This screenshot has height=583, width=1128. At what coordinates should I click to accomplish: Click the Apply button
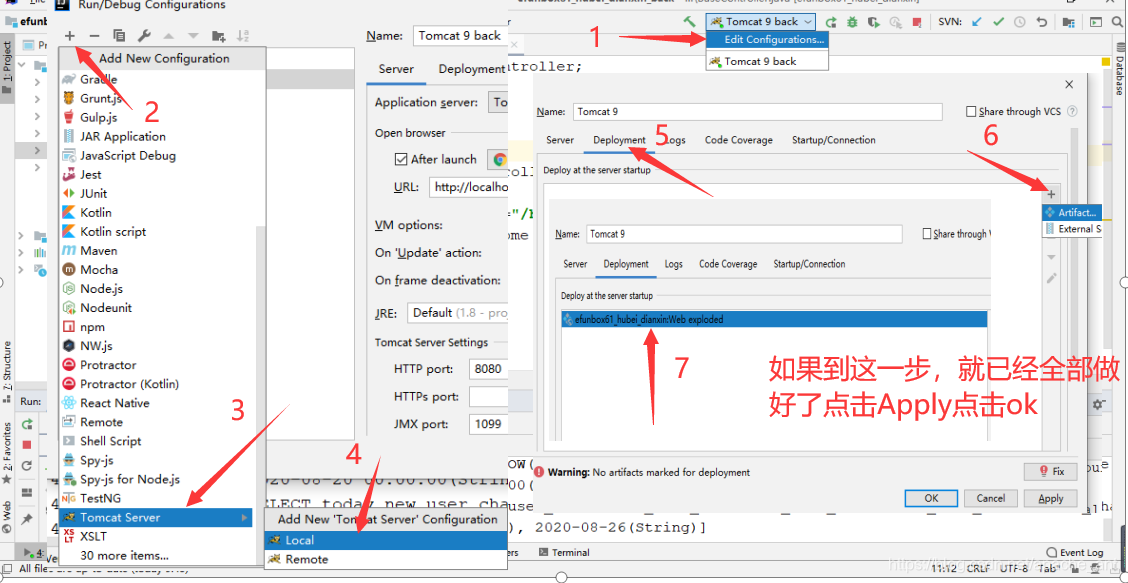[x=1050, y=498]
